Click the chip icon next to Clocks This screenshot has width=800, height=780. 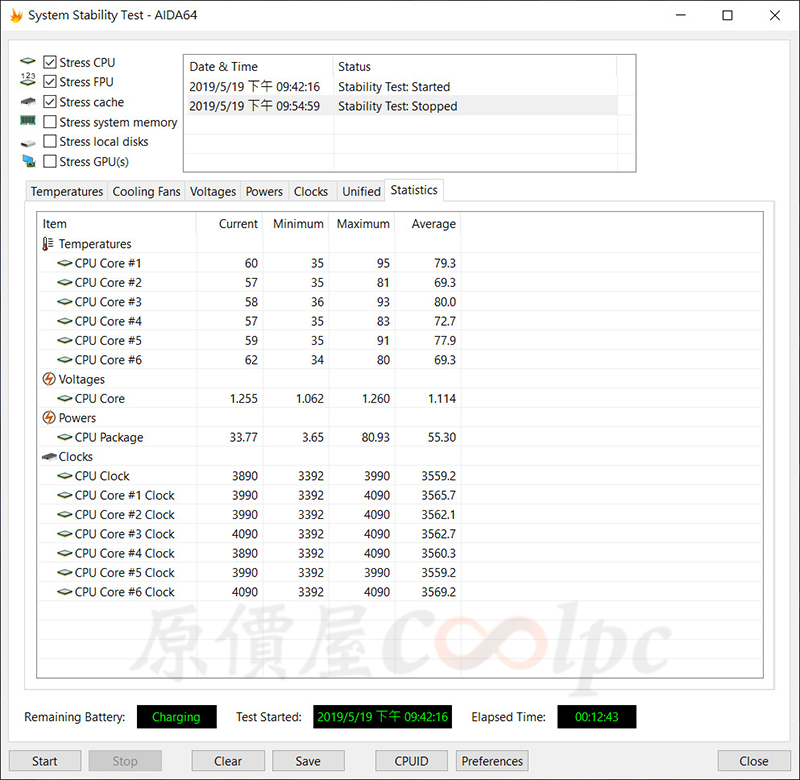(49, 457)
